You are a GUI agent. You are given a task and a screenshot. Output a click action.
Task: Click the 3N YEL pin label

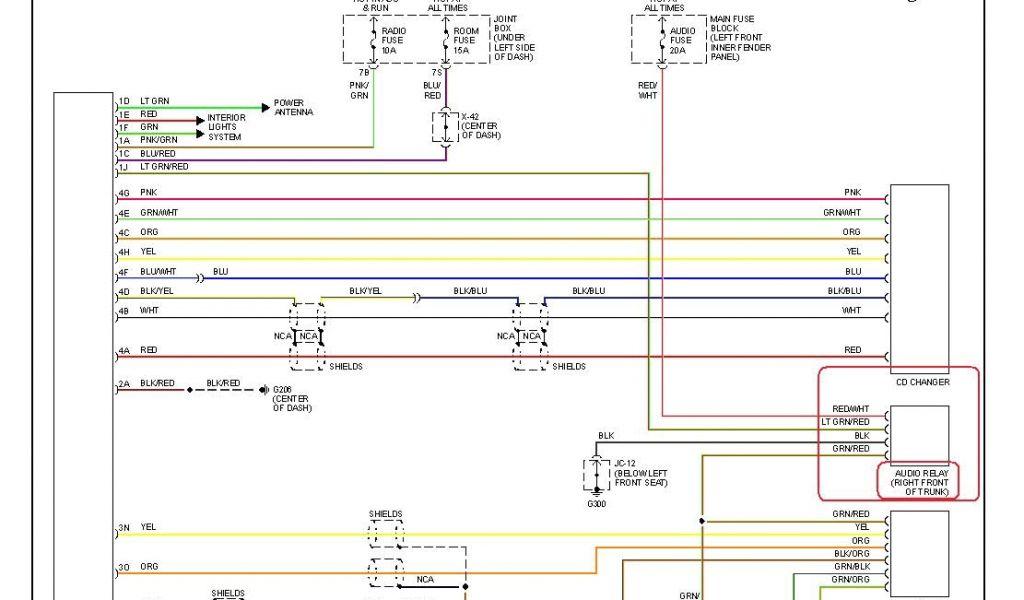(137, 527)
